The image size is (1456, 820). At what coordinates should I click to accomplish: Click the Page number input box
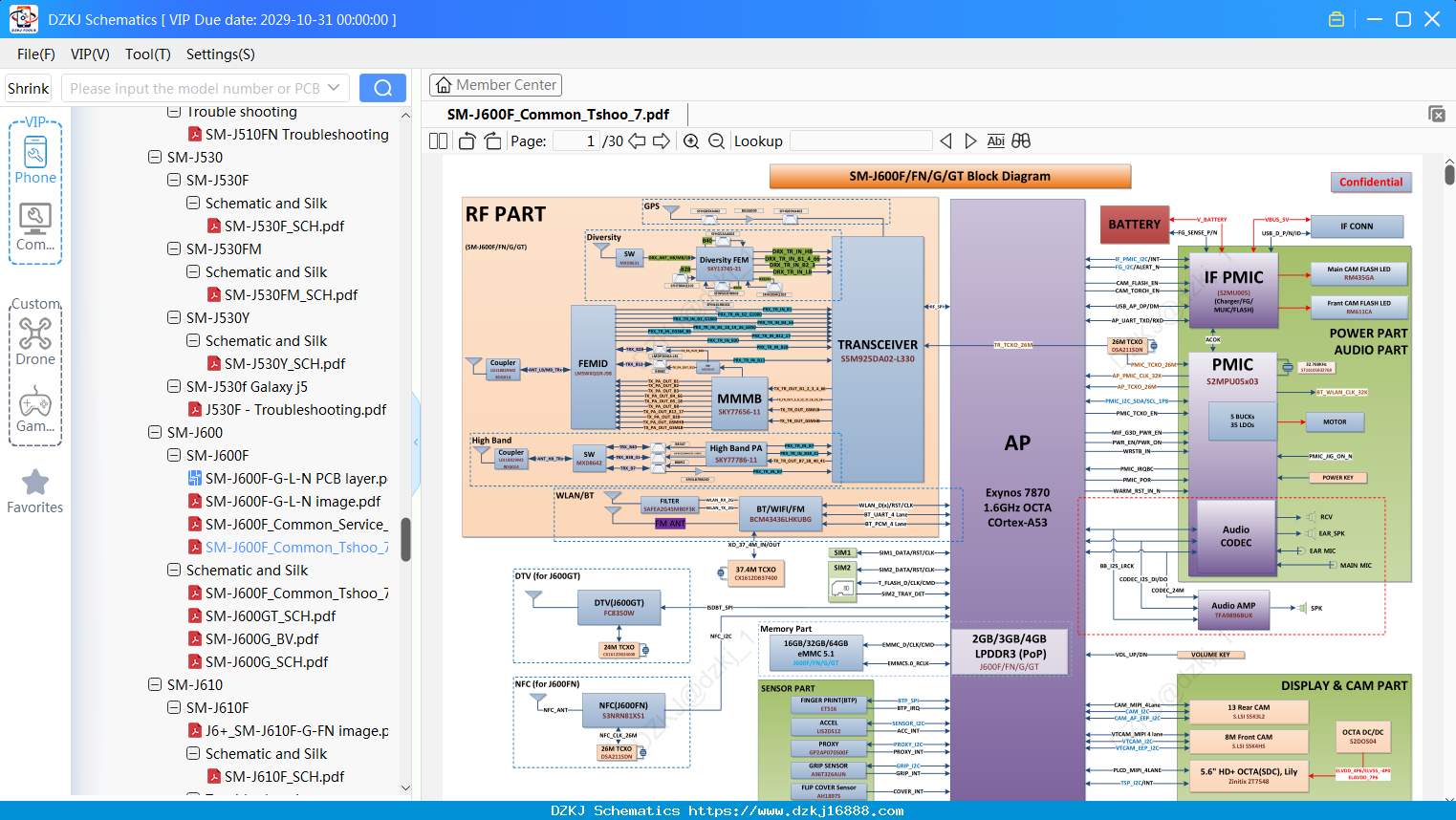coord(577,141)
